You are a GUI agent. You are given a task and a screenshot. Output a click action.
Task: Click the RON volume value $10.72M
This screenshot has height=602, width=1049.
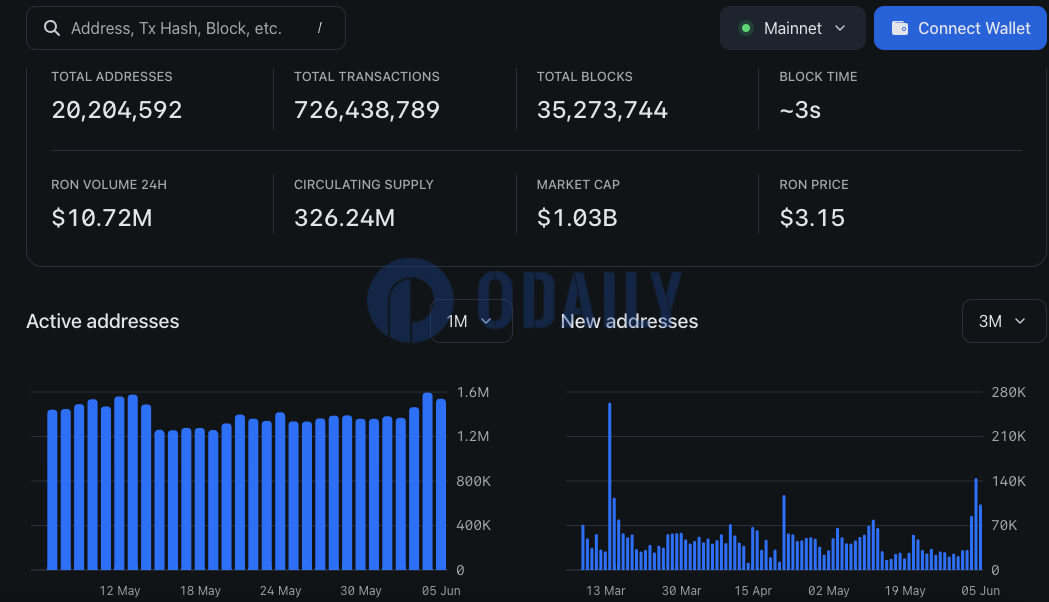coord(102,218)
